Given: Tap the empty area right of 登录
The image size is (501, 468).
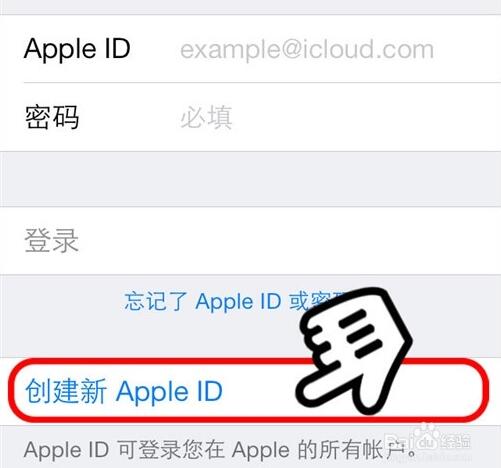Looking at the screenshot, I should (x=290, y=241).
